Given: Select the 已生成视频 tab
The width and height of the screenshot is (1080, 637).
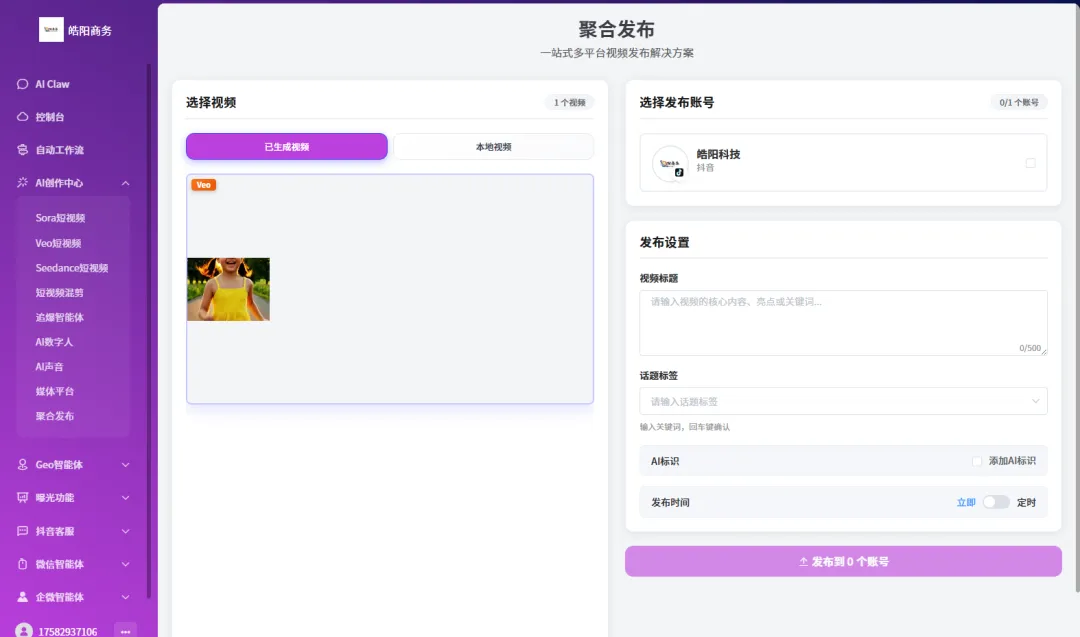Looking at the screenshot, I should tap(286, 146).
